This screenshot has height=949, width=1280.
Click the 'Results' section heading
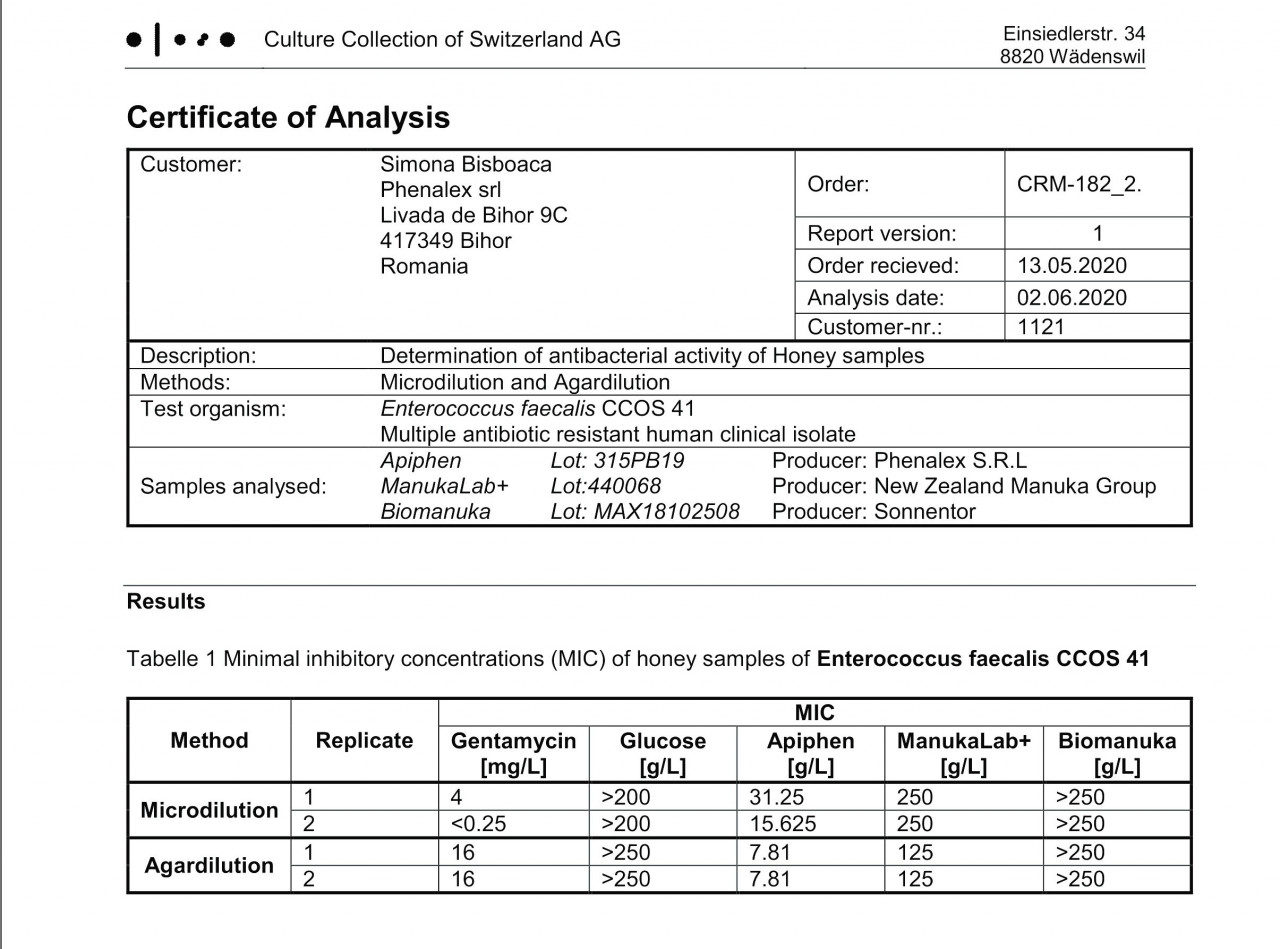[166, 602]
